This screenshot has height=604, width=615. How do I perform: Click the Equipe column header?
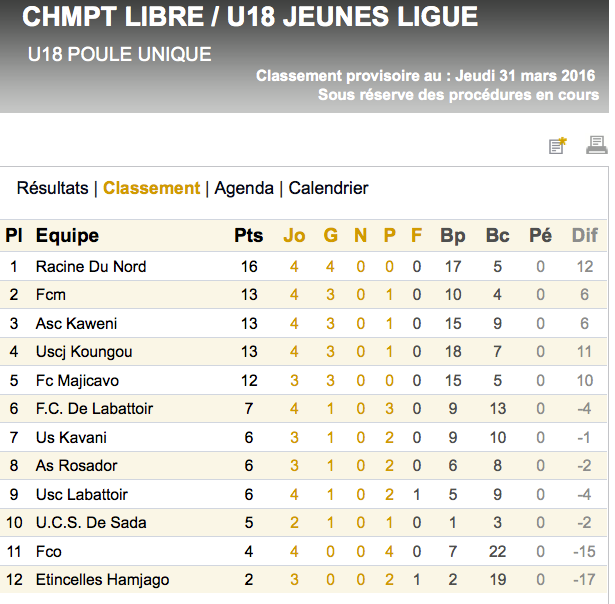[67, 236]
